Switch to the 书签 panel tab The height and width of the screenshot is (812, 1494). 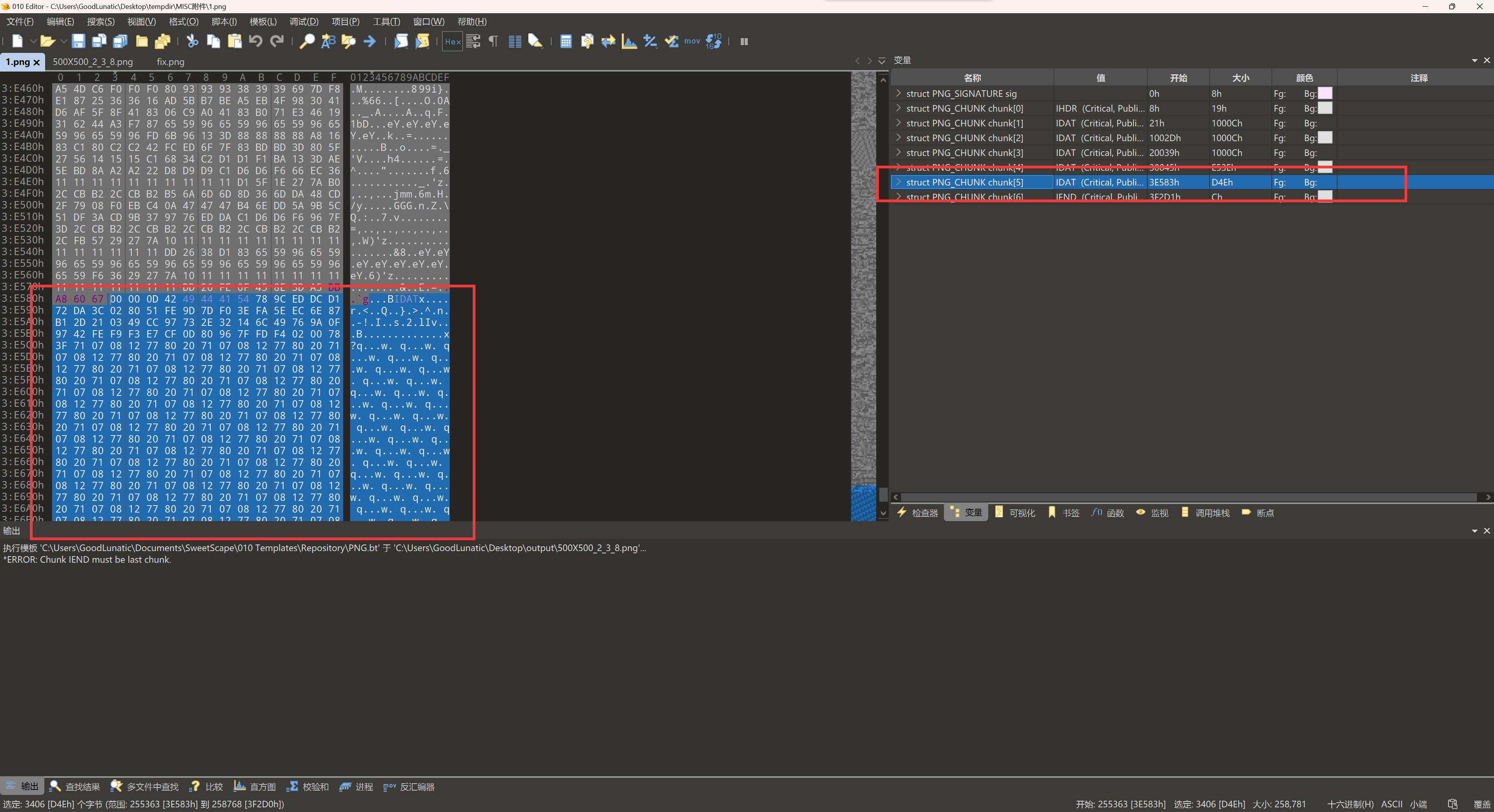point(1064,513)
